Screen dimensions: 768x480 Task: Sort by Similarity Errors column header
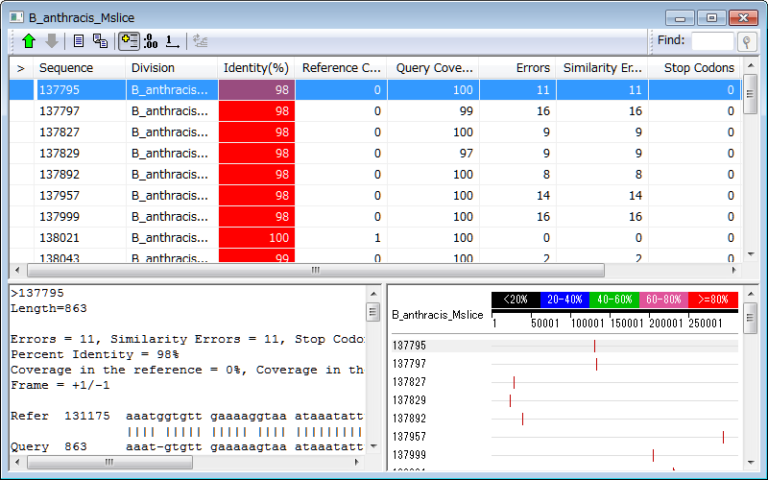point(602,68)
